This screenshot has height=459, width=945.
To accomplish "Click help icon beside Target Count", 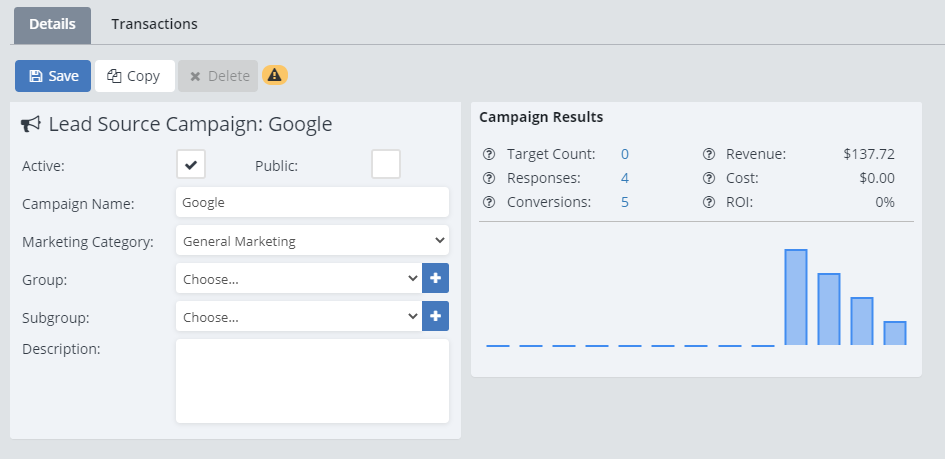I will [489, 154].
